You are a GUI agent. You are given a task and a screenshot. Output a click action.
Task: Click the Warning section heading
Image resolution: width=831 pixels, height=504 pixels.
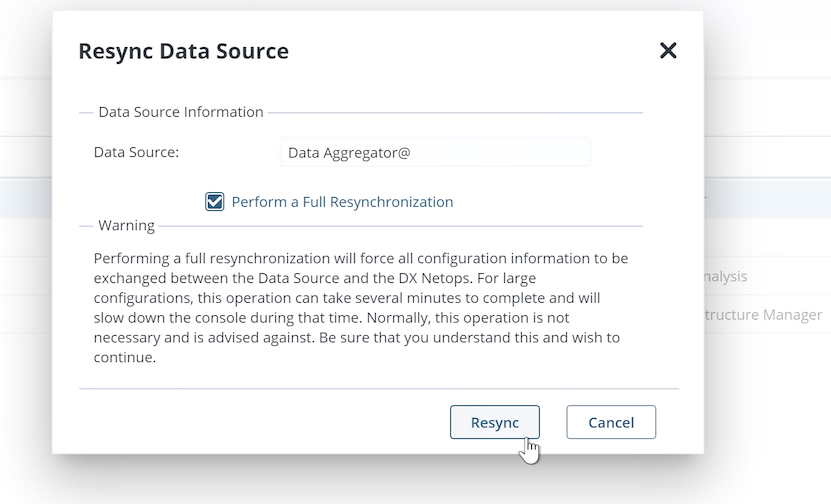126,226
